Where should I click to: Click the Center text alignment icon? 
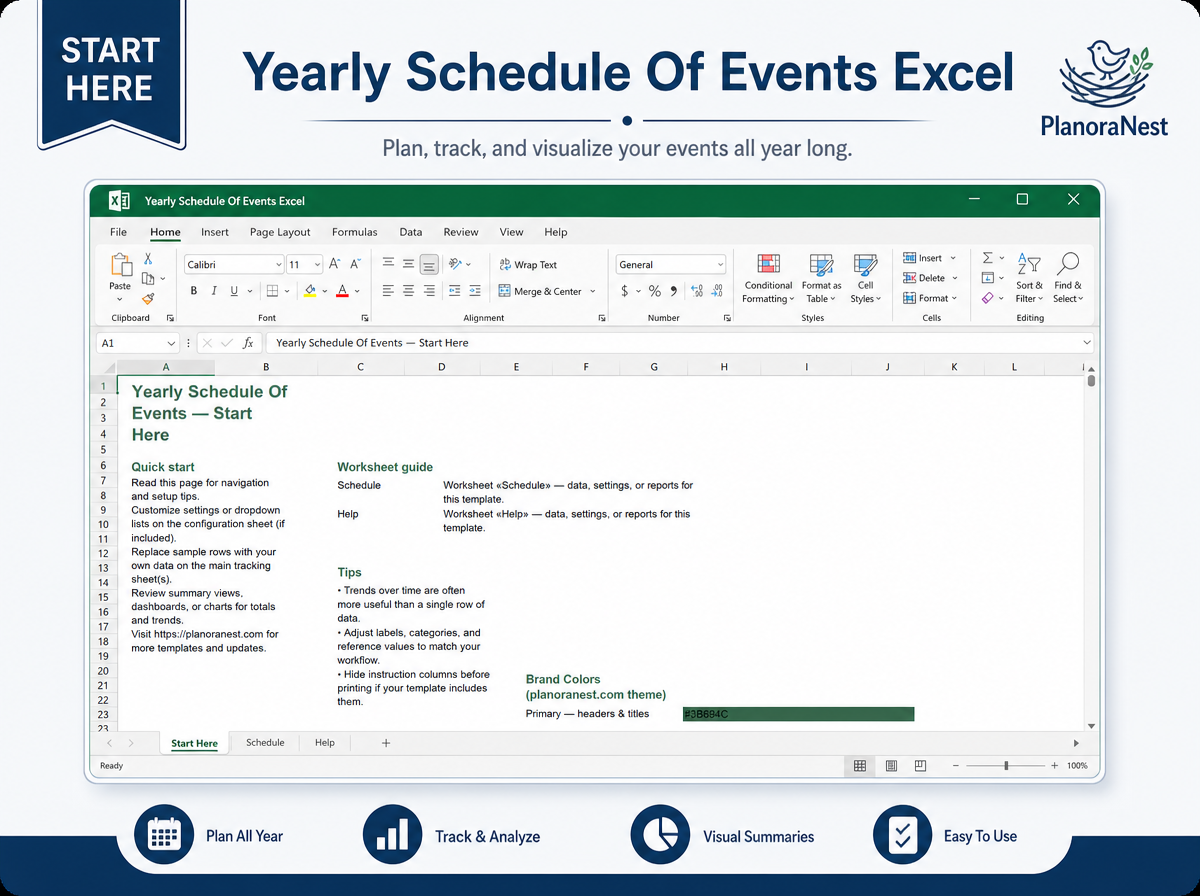click(x=408, y=291)
